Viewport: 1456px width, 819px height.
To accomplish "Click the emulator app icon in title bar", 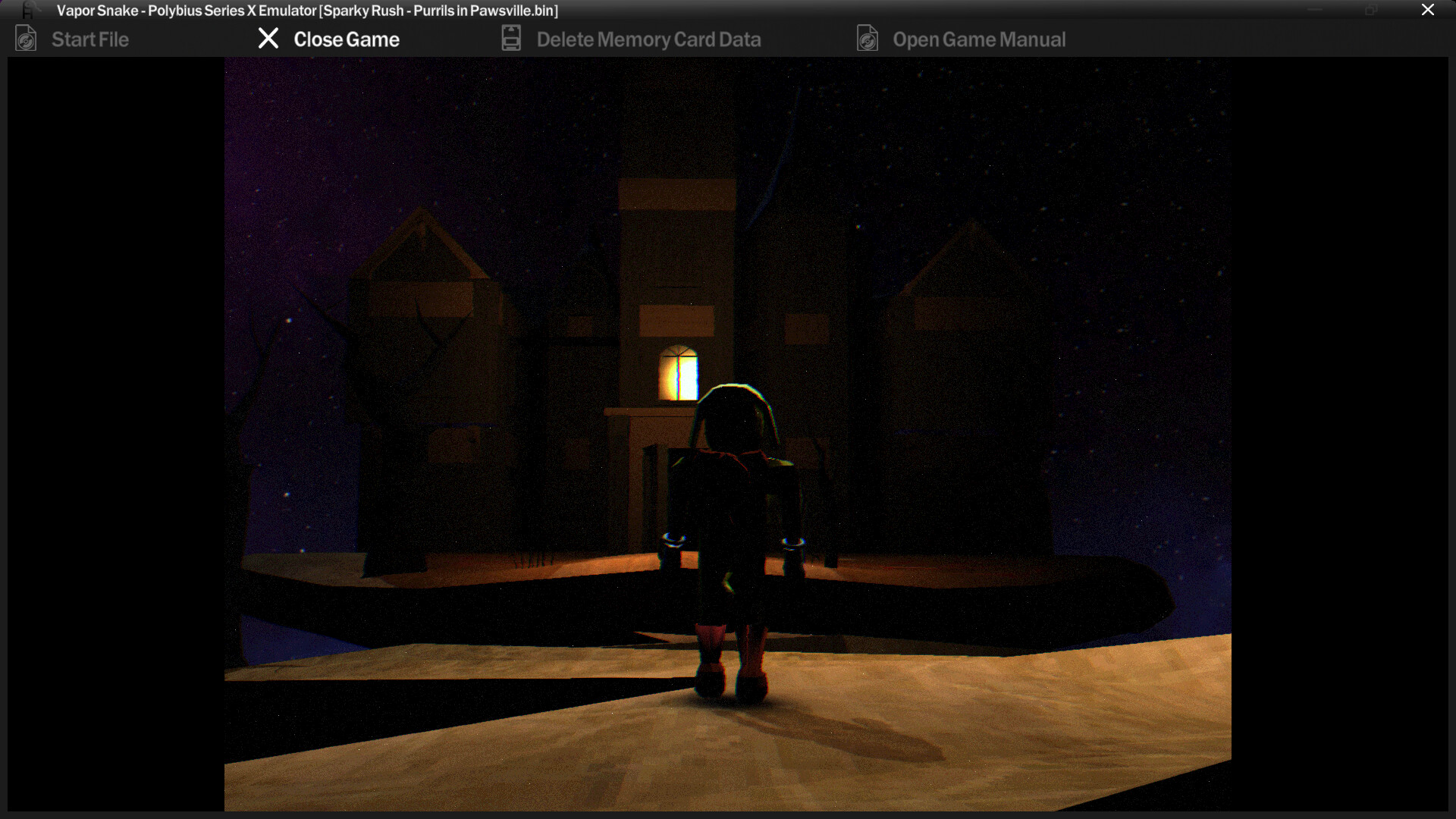I will (x=28, y=10).
